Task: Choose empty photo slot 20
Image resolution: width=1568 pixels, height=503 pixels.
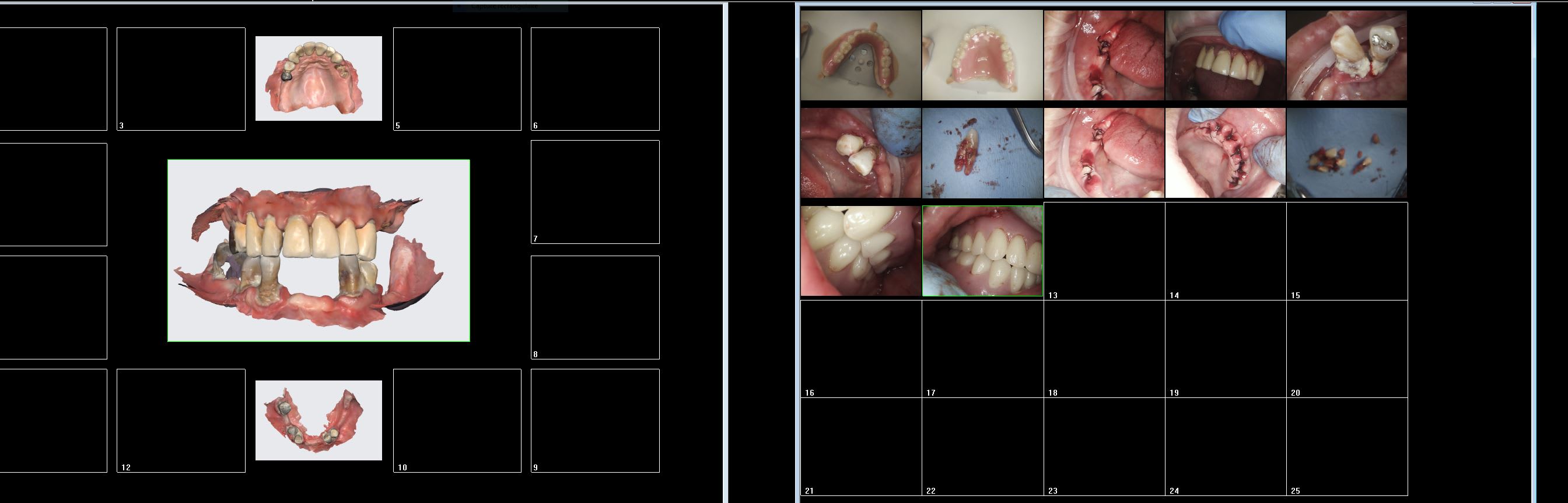Action: pos(1346,349)
